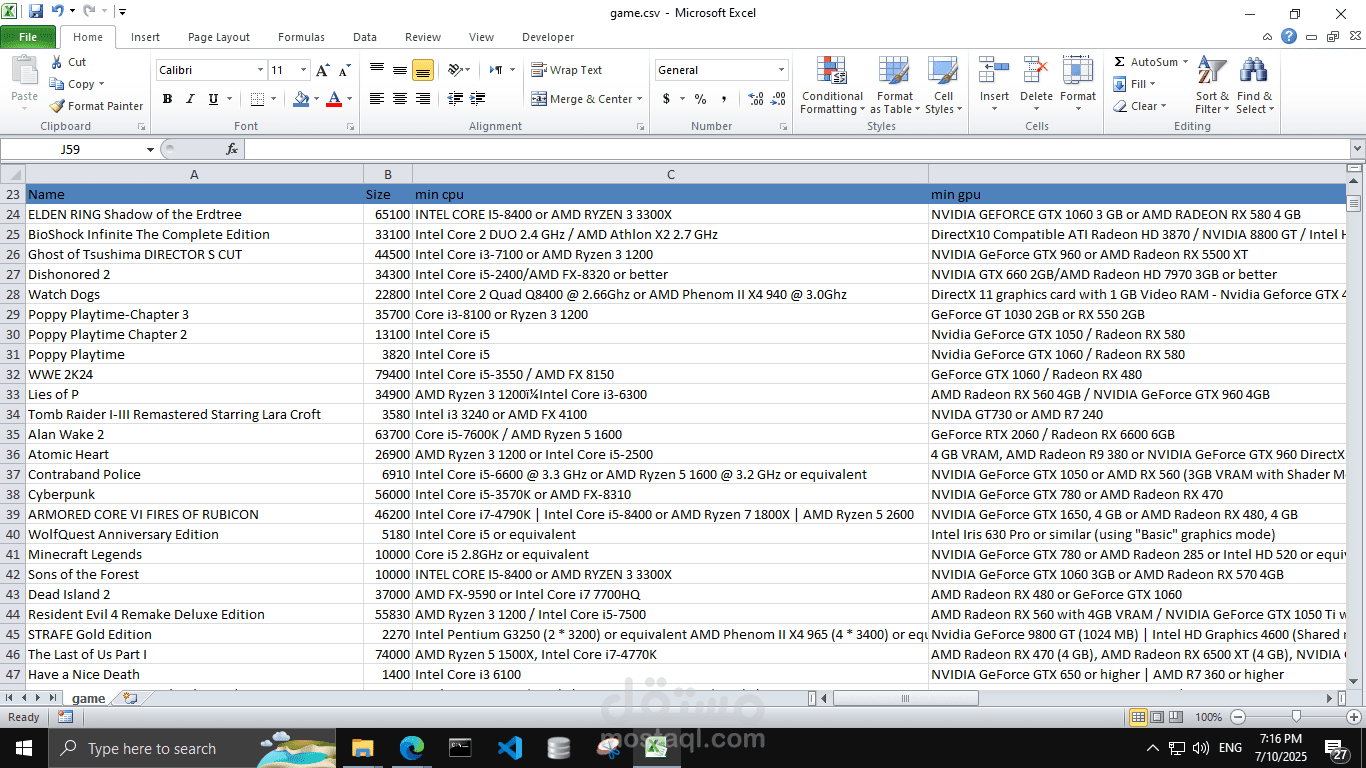The width and height of the screenshot is (1366, 768).
Task: Apply Comma Style
Action: coord(723,99)
